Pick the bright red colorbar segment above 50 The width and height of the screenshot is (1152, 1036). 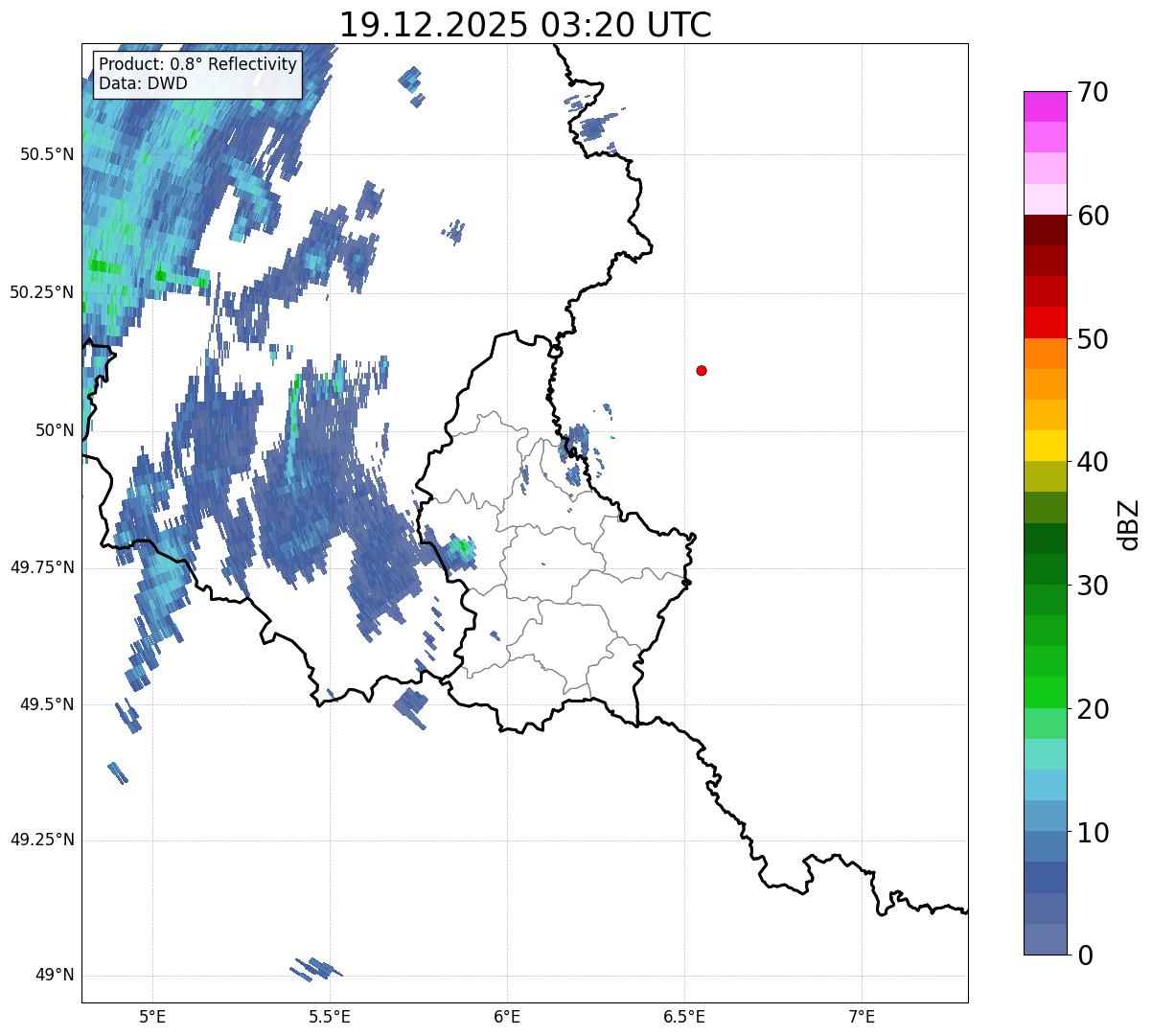(x=1045, y=322)
